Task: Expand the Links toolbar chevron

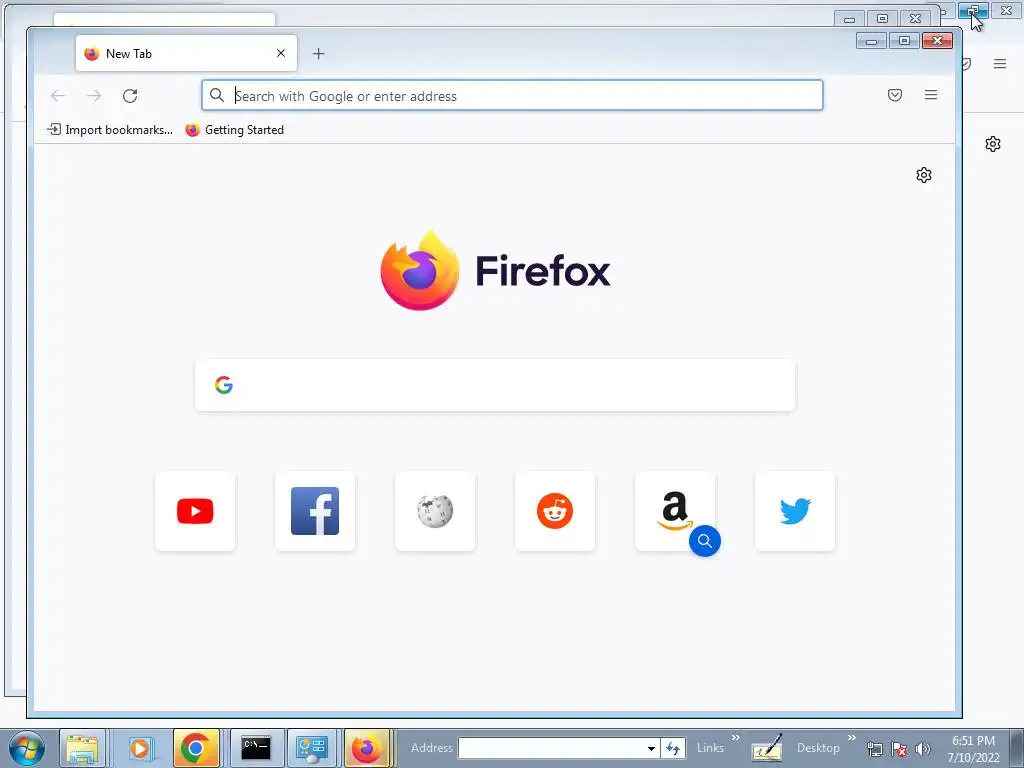Action: (x=736, y=738)
